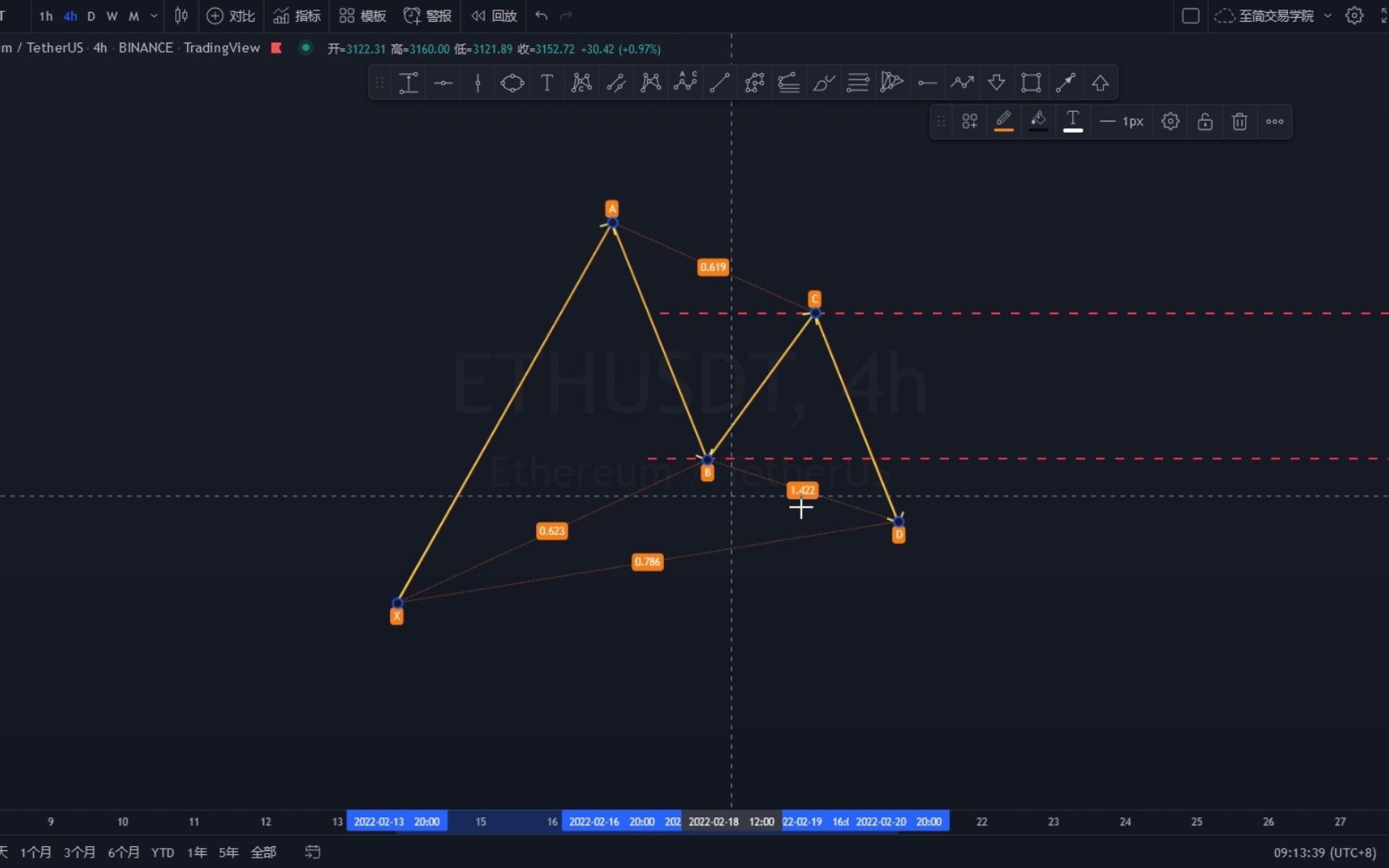
Task: Select the Fib levels horizontal lines tool
Action: click(x=858, y=83)
